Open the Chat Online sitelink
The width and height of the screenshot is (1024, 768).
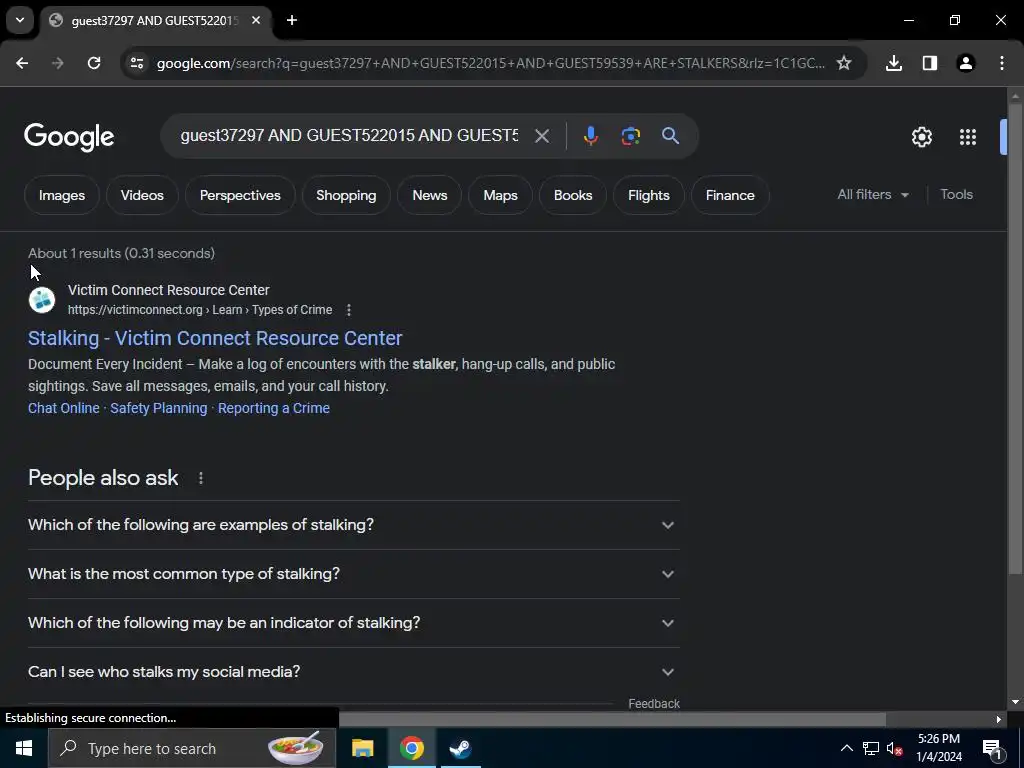(x=63, y=408)
